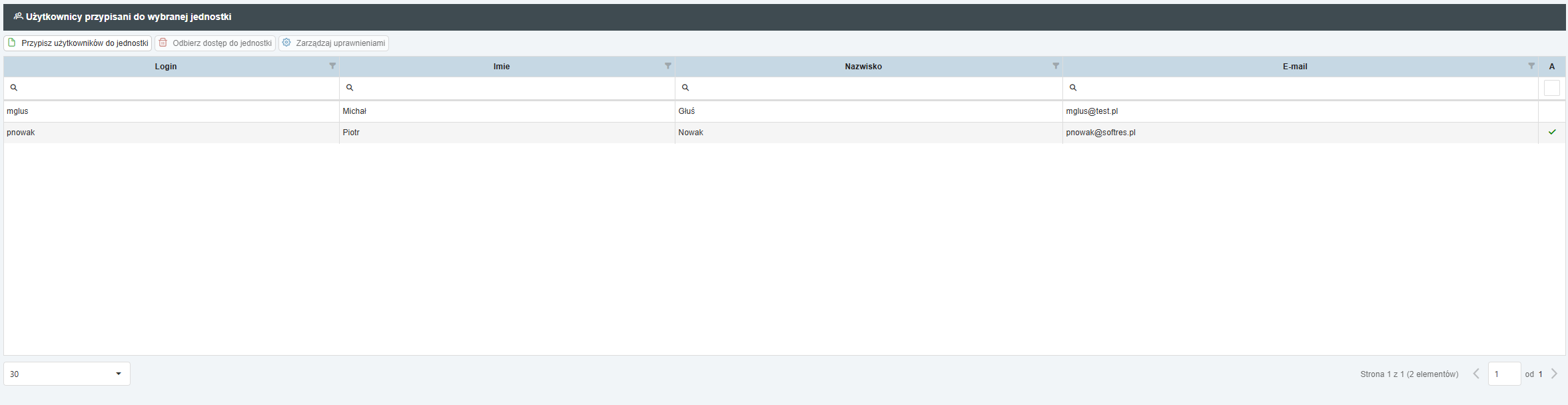Click the filter icon in Login column
The image size is (1568, 405).
[x=332, y=66]
